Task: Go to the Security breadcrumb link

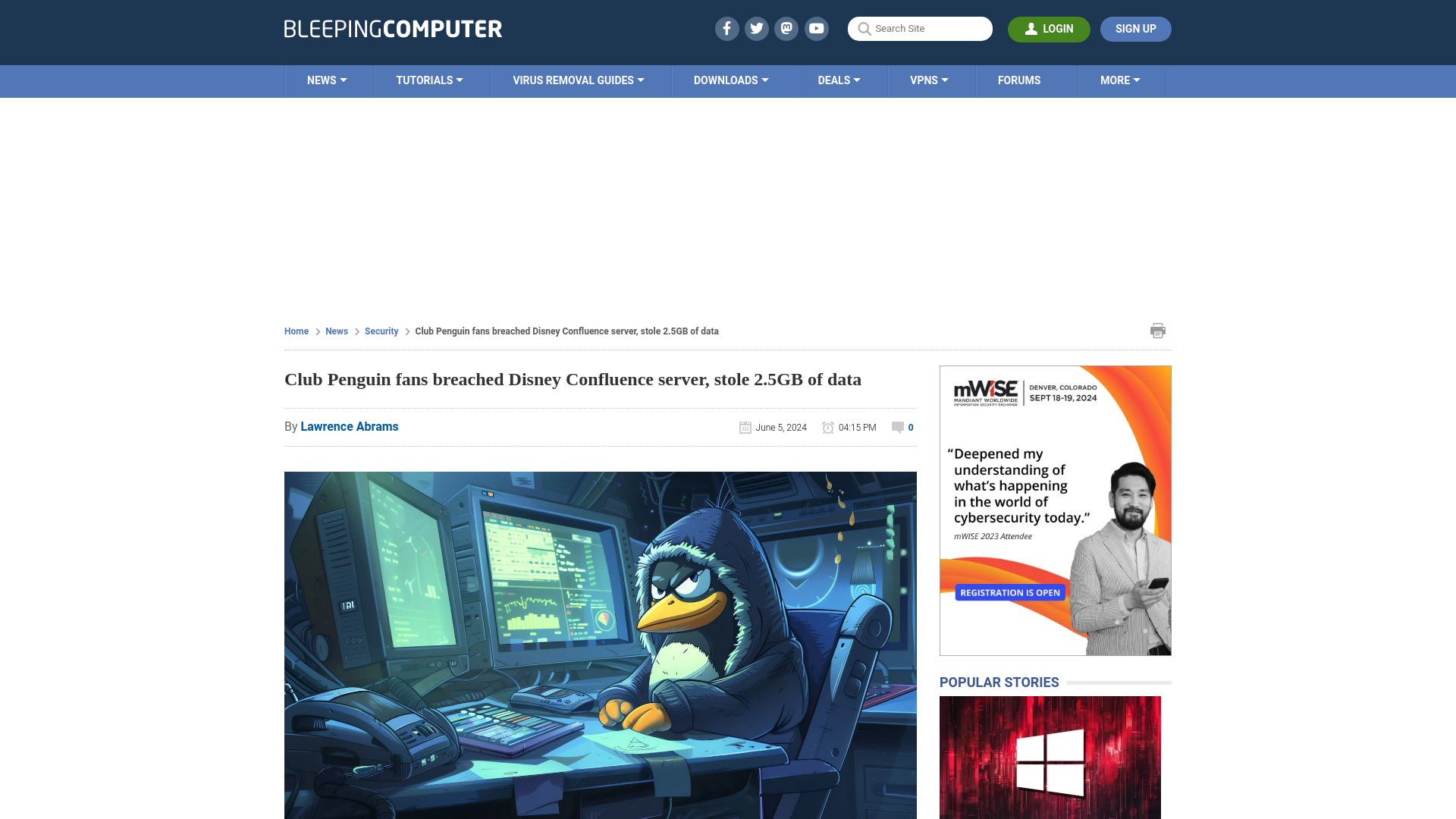Action: [x=381, y=331]
